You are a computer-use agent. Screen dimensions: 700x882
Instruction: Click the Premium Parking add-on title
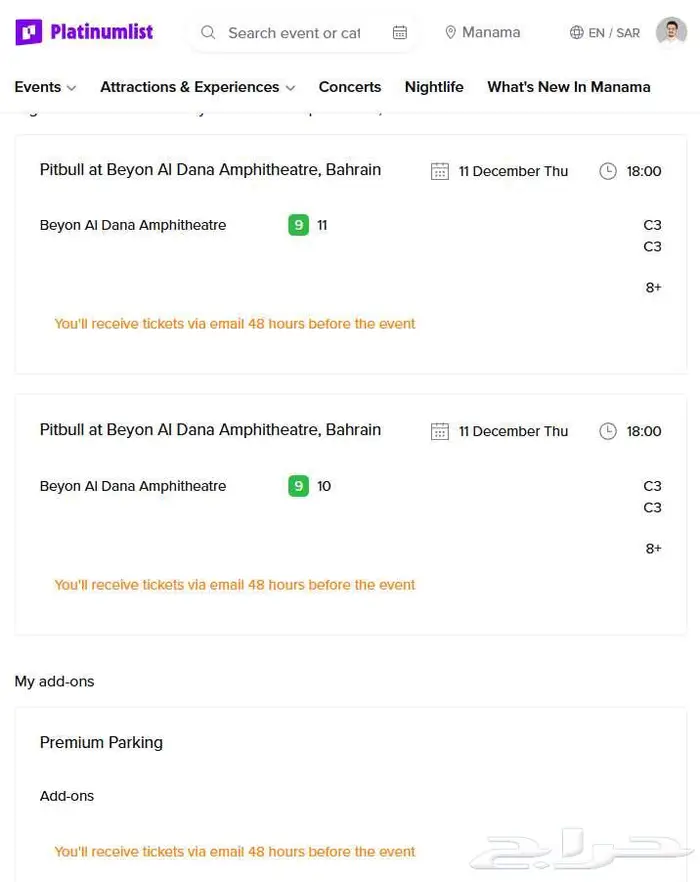[x=101, y=742]
